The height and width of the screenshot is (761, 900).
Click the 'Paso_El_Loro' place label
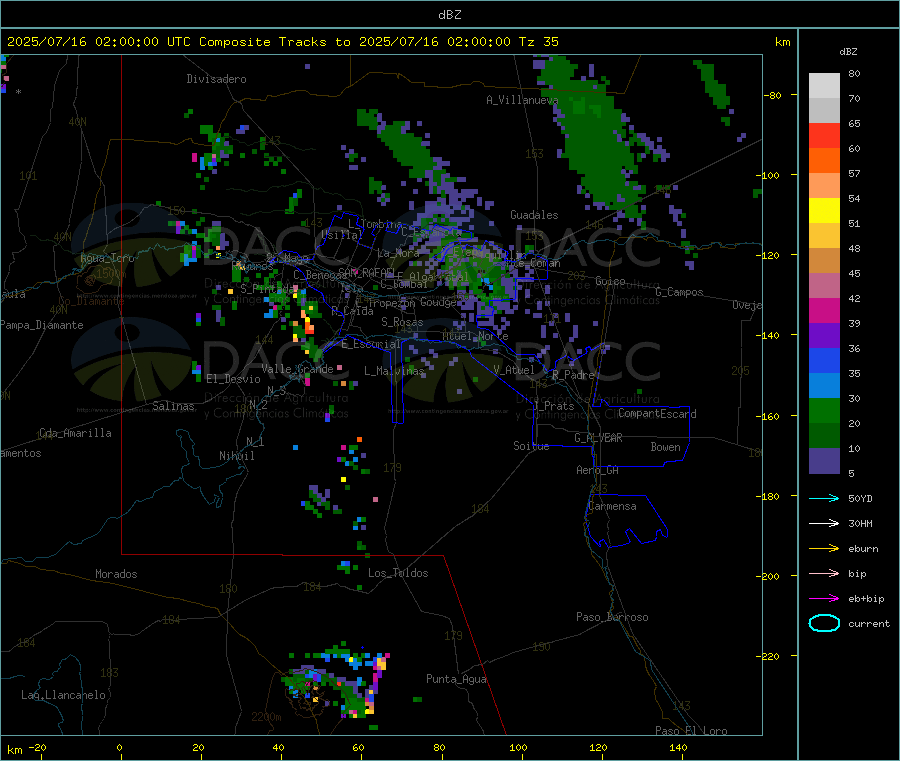[691, 731]
